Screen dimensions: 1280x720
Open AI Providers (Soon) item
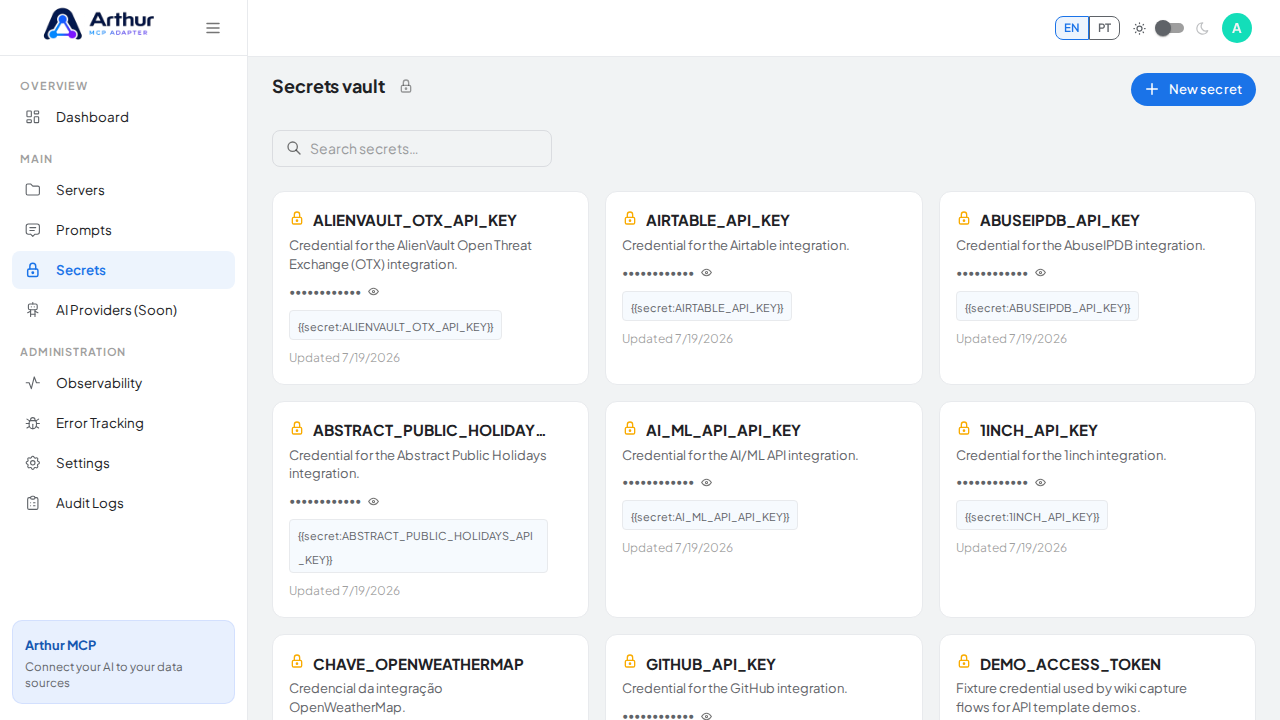tap(123, 310)
